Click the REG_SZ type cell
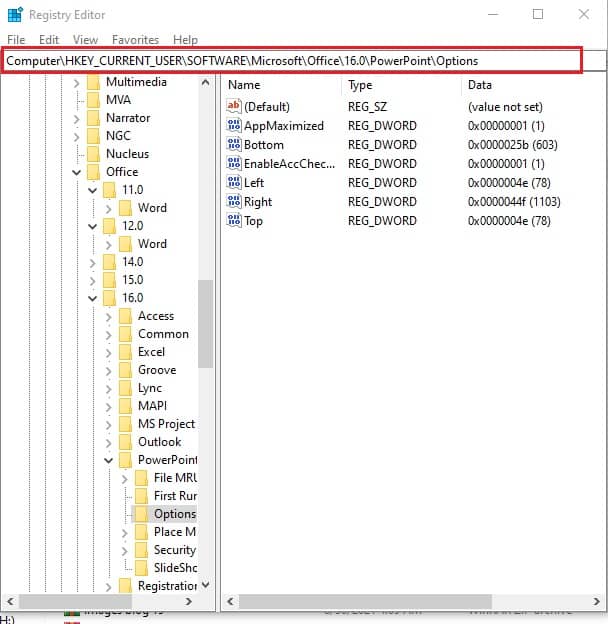The width and height of the screenshot is (608, 624). coord(367,107)
